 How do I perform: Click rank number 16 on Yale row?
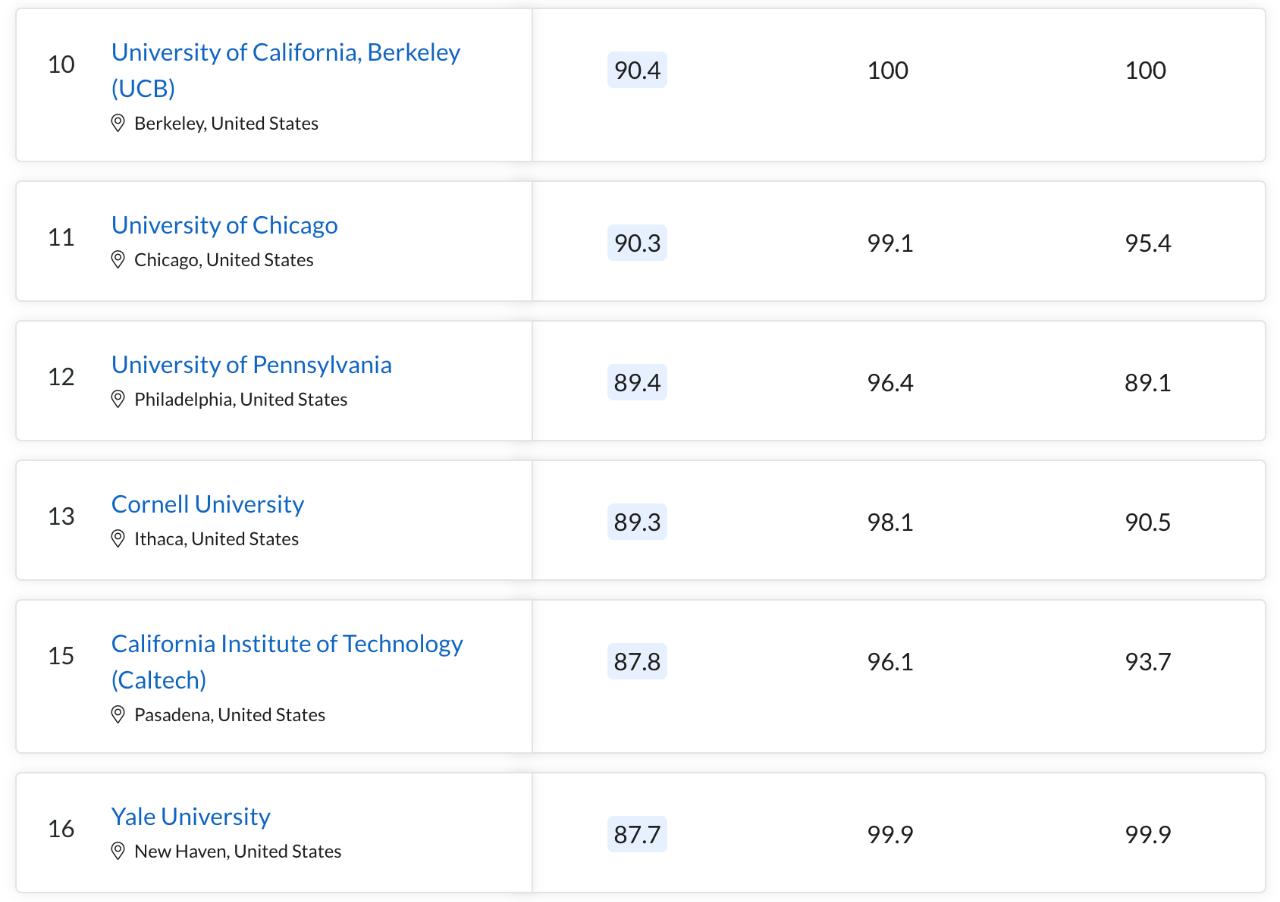(61, 829)
